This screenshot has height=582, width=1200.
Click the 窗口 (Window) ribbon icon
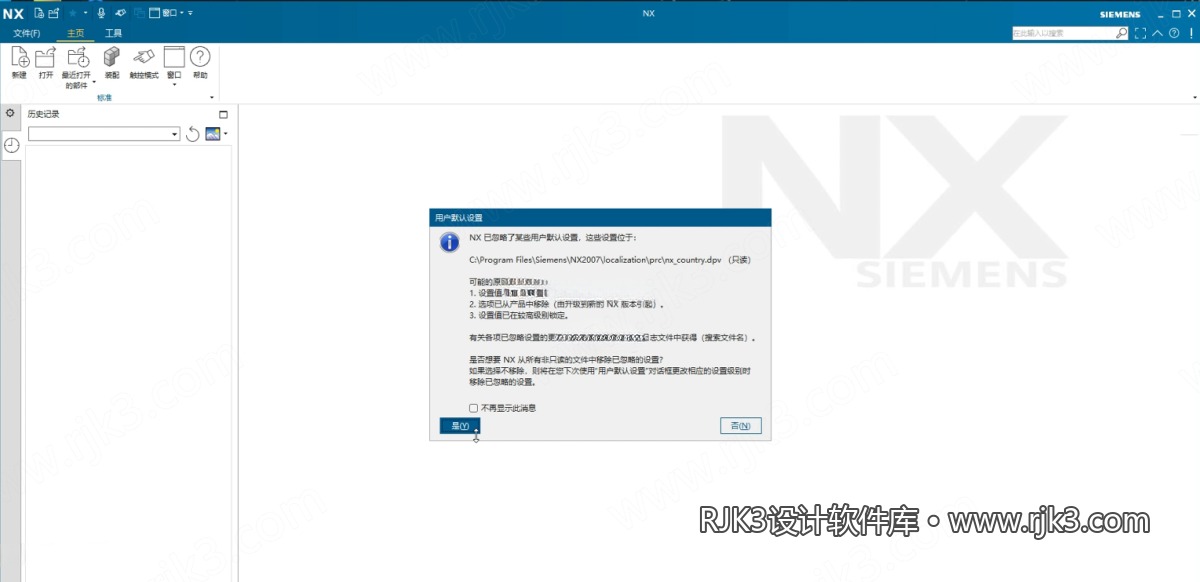(174, 57)
